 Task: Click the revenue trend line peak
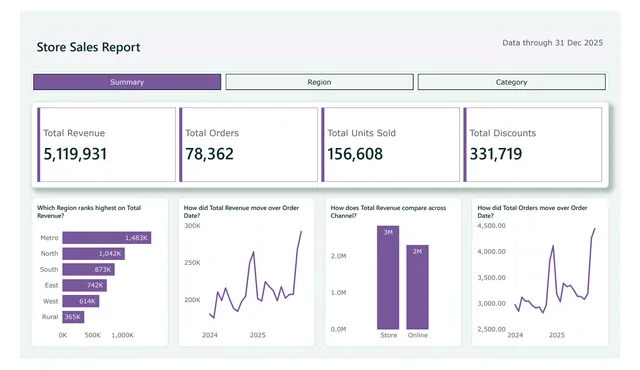pos(301,232)
